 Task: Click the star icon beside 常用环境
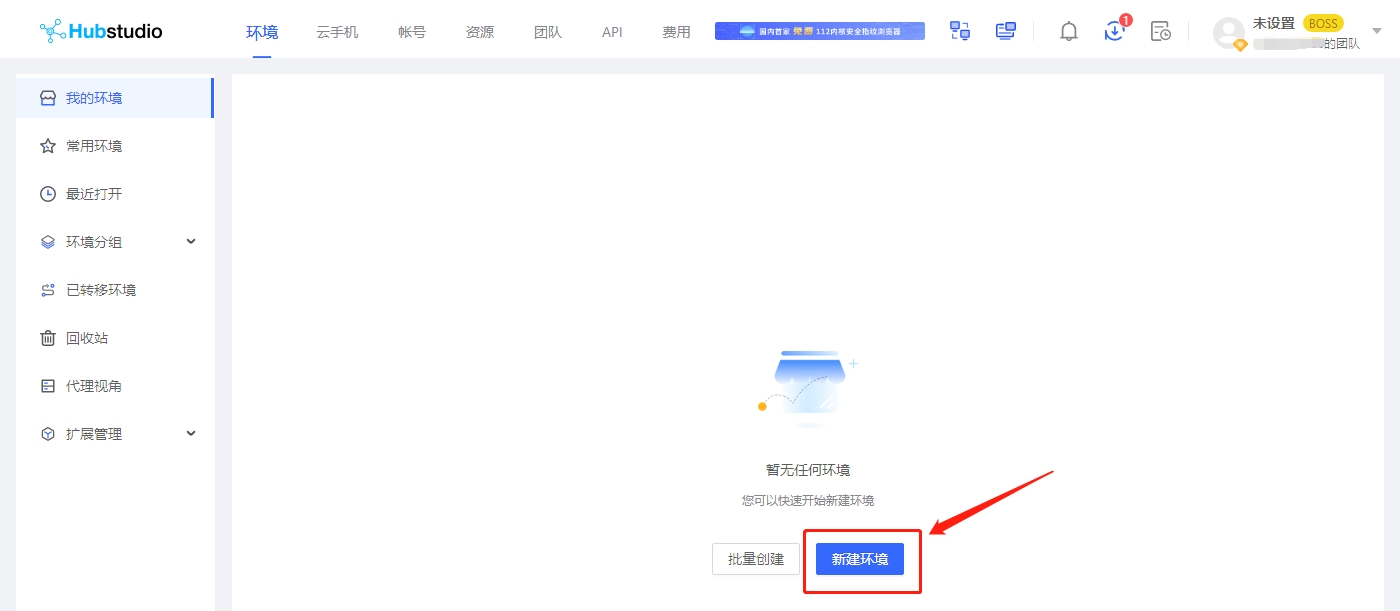[x=48, y=146]
